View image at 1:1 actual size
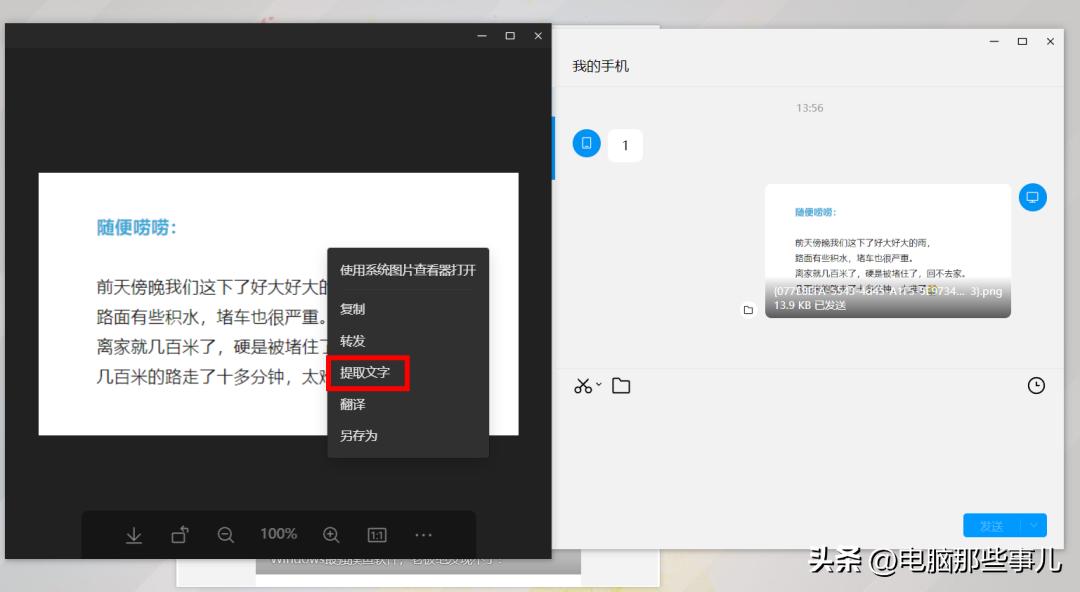Viewport: 1080px width, 592px height. tap(377, 534)
